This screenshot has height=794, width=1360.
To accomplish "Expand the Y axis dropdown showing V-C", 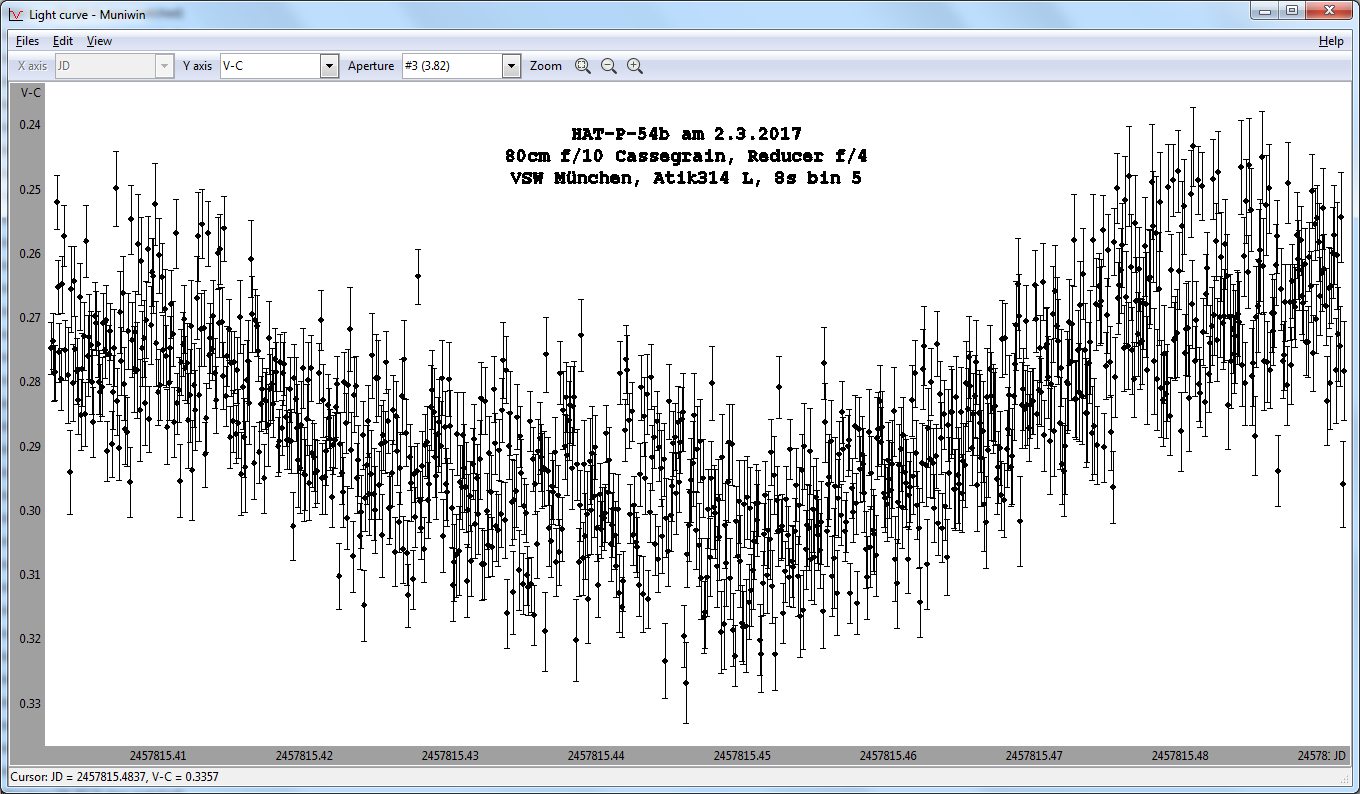I will (x=329, y=66).
